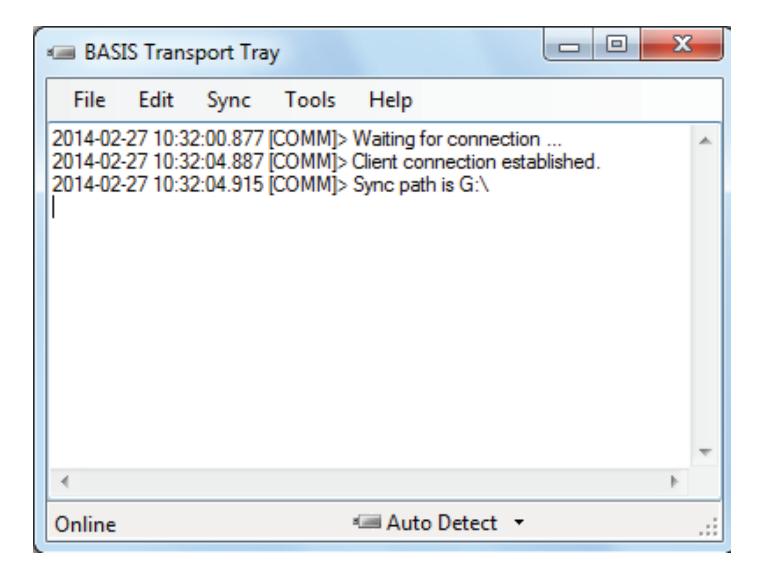Expand the Auto Detect dropdown arrow
Viewport: 762px width, 580px height.
coord(520,522)
